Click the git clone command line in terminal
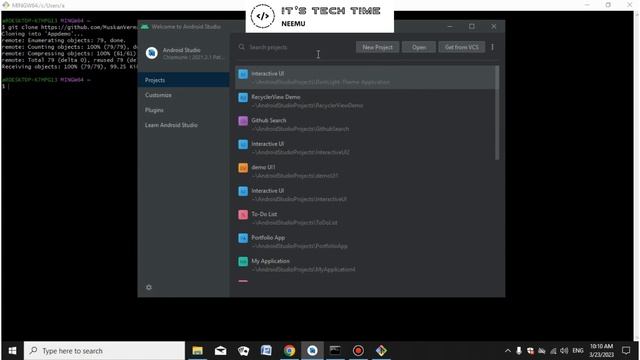Screen dimensions: 640x360 pyautogui.click(x=69, y=27)
